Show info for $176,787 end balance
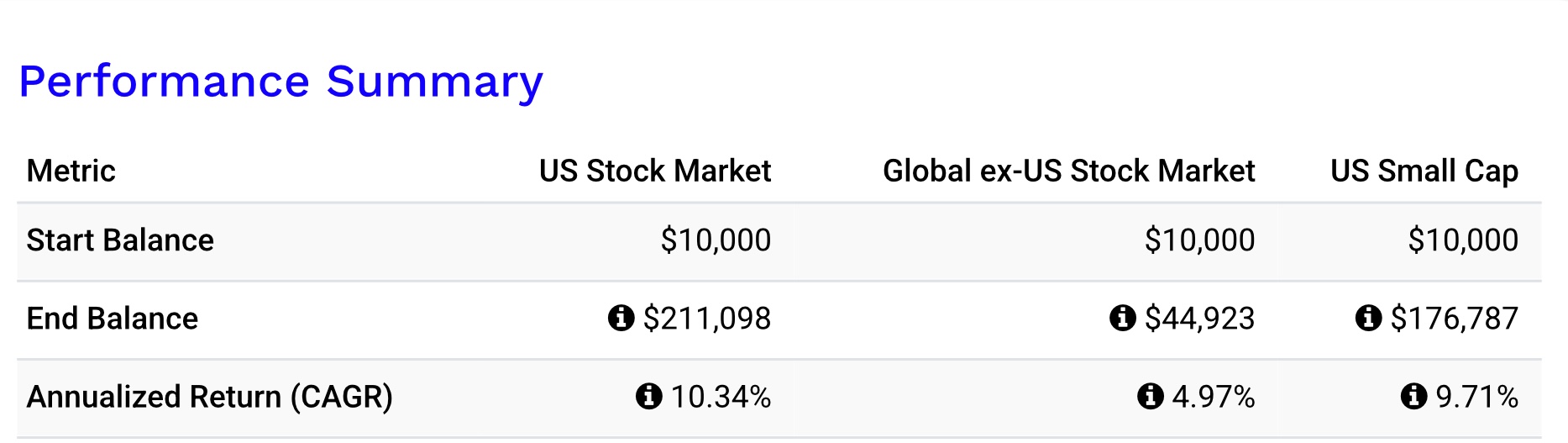The height and width of the screenshot is (443, 1568). 1368,319
